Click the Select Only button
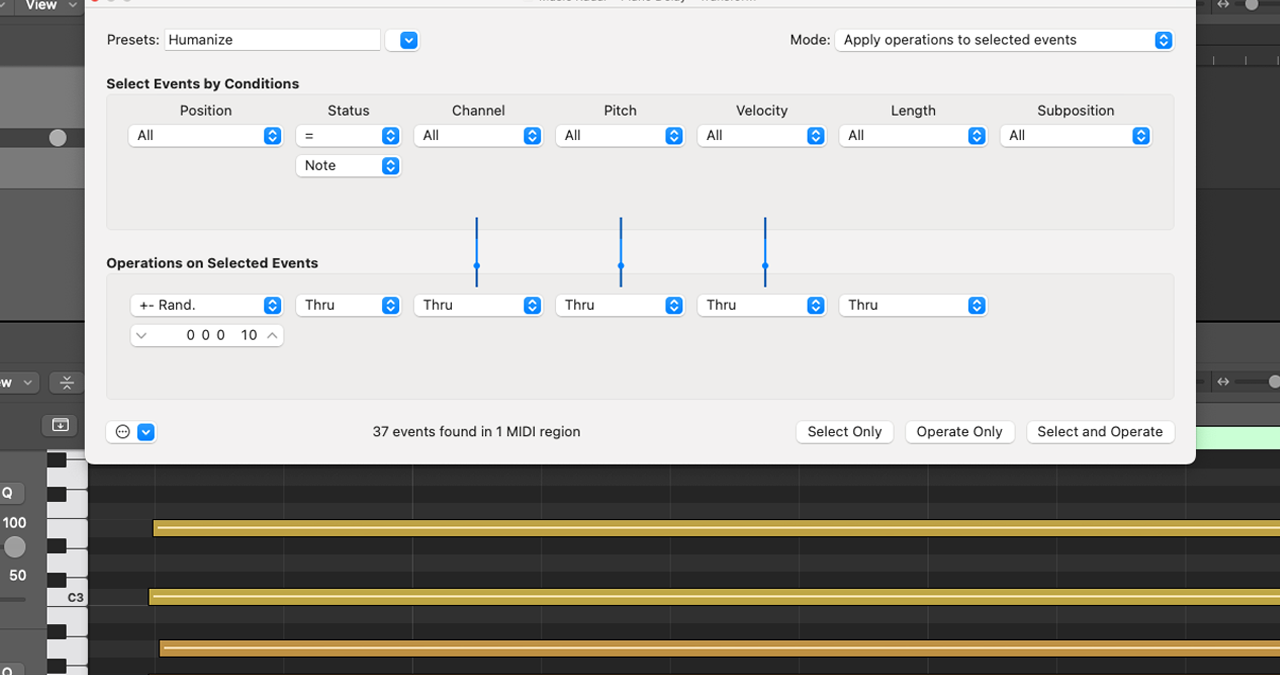 click(x=844, y=432)
